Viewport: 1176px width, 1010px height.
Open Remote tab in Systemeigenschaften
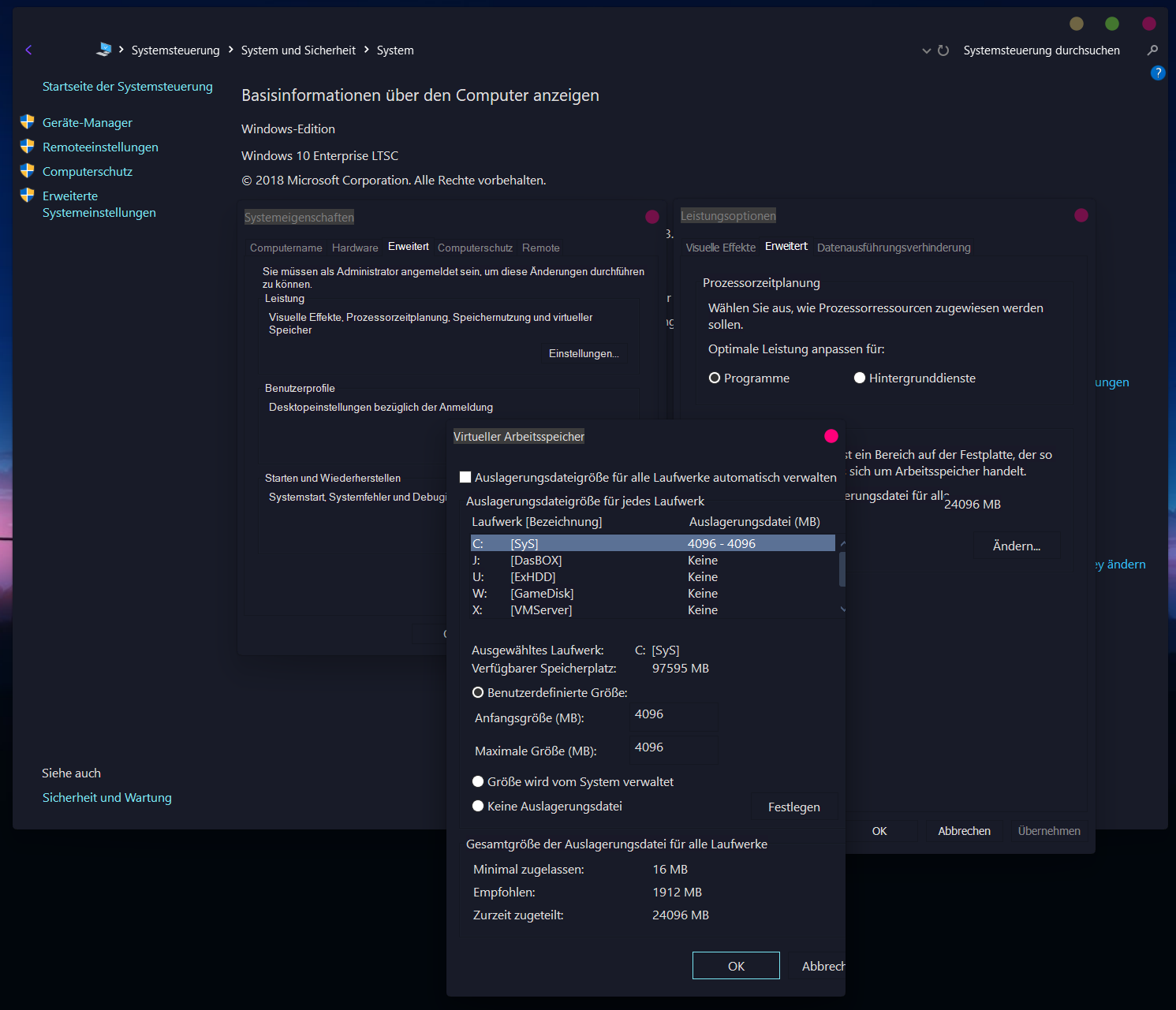[x=541, y=248]
